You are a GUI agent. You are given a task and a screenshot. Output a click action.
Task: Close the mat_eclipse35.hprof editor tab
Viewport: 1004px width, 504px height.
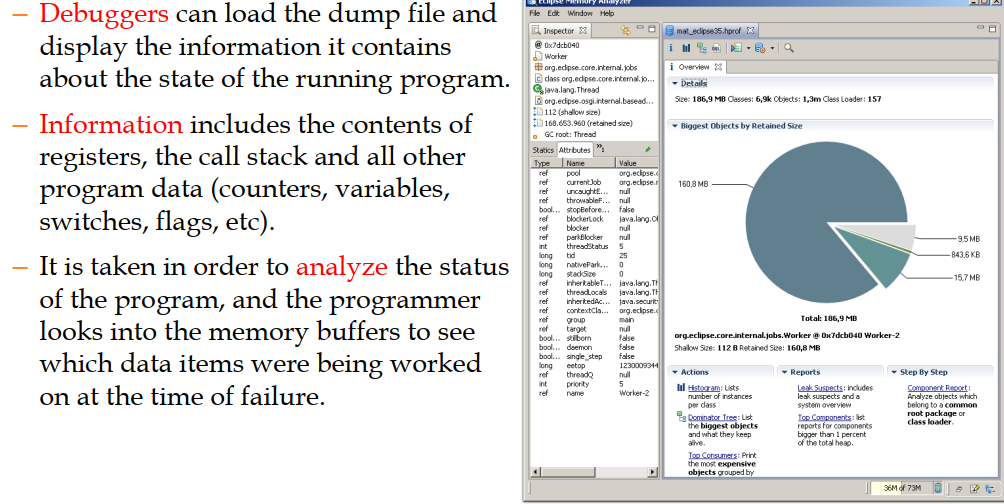pyautogui.click(x=750, y=30)
